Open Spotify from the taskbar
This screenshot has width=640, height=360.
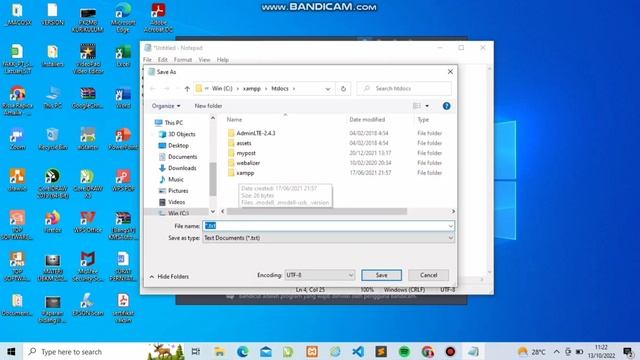coord(404,351)
